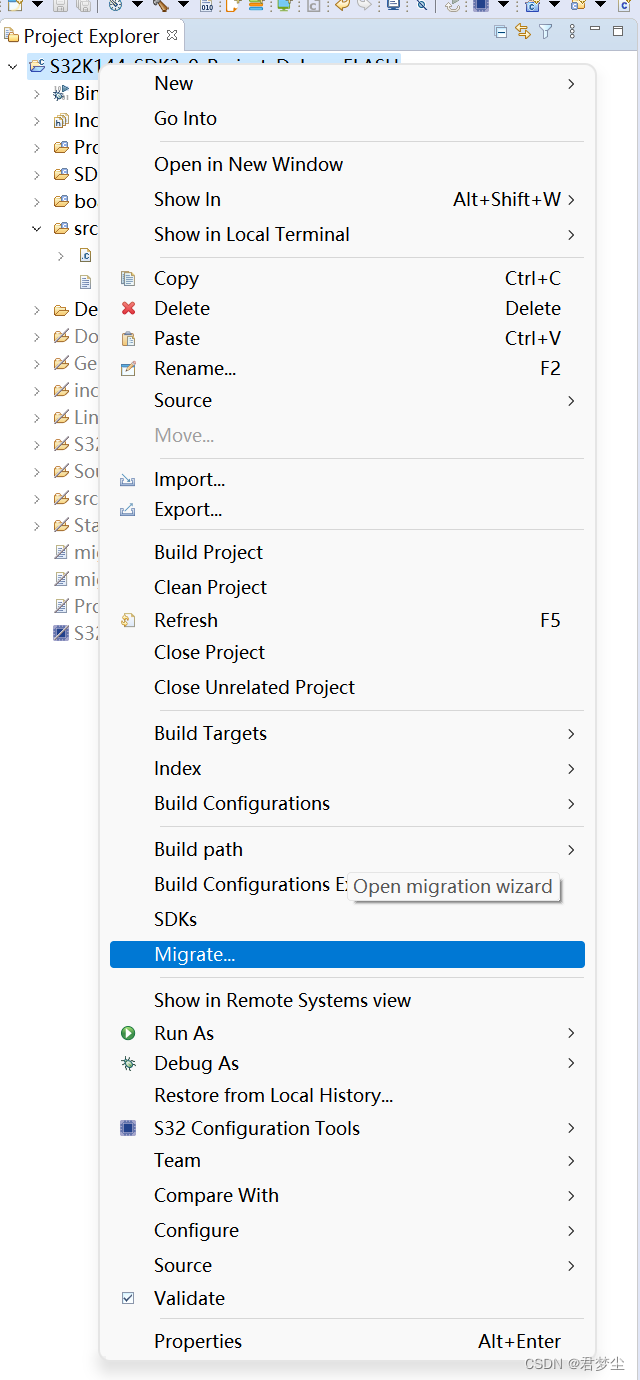Click the green Run As icon
Screen dimensions: 640x1380
(128, 1033)
